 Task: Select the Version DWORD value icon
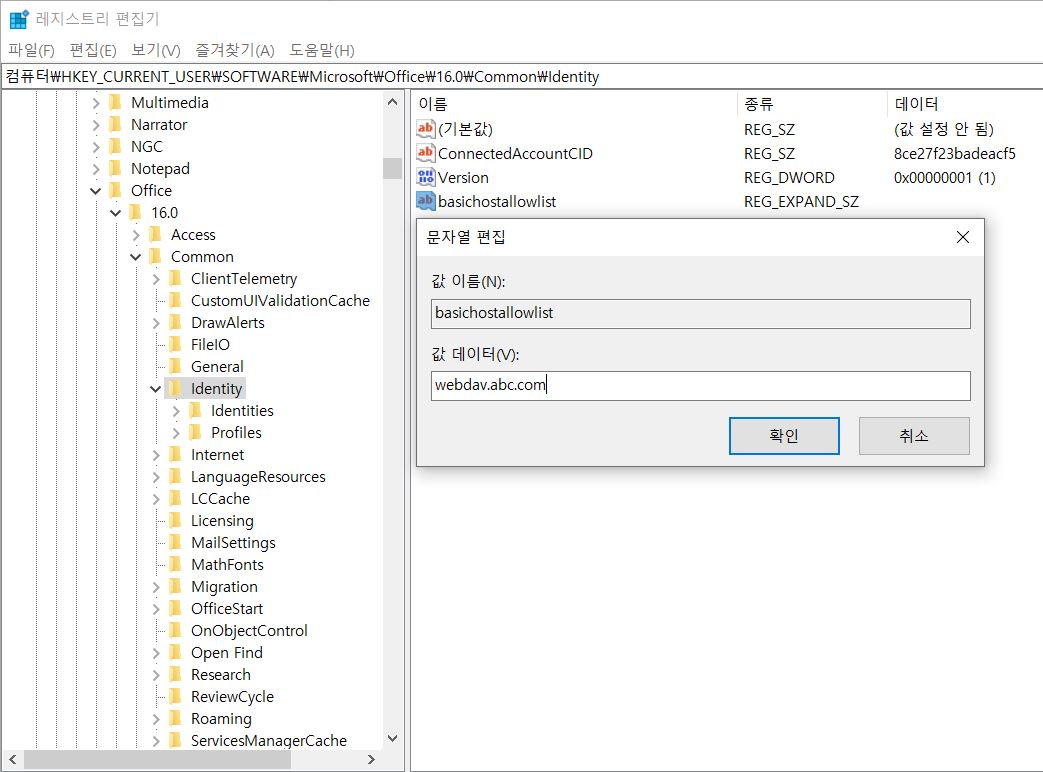coord(426,177)
